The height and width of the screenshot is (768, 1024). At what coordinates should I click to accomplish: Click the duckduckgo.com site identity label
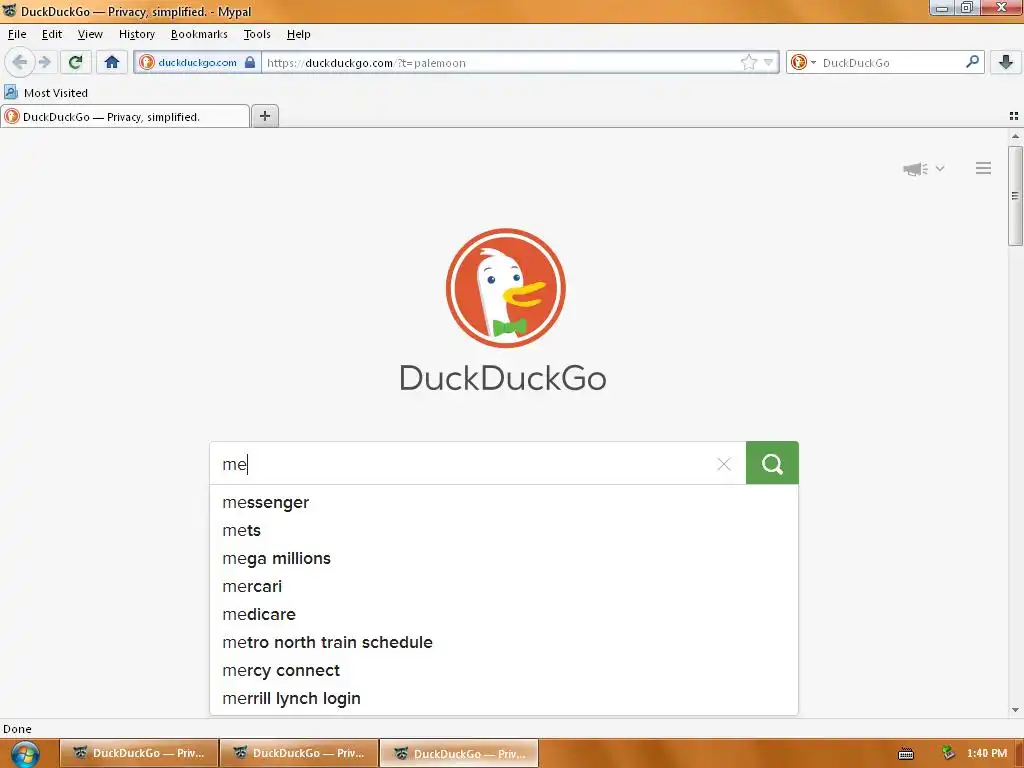click(197, 62)
